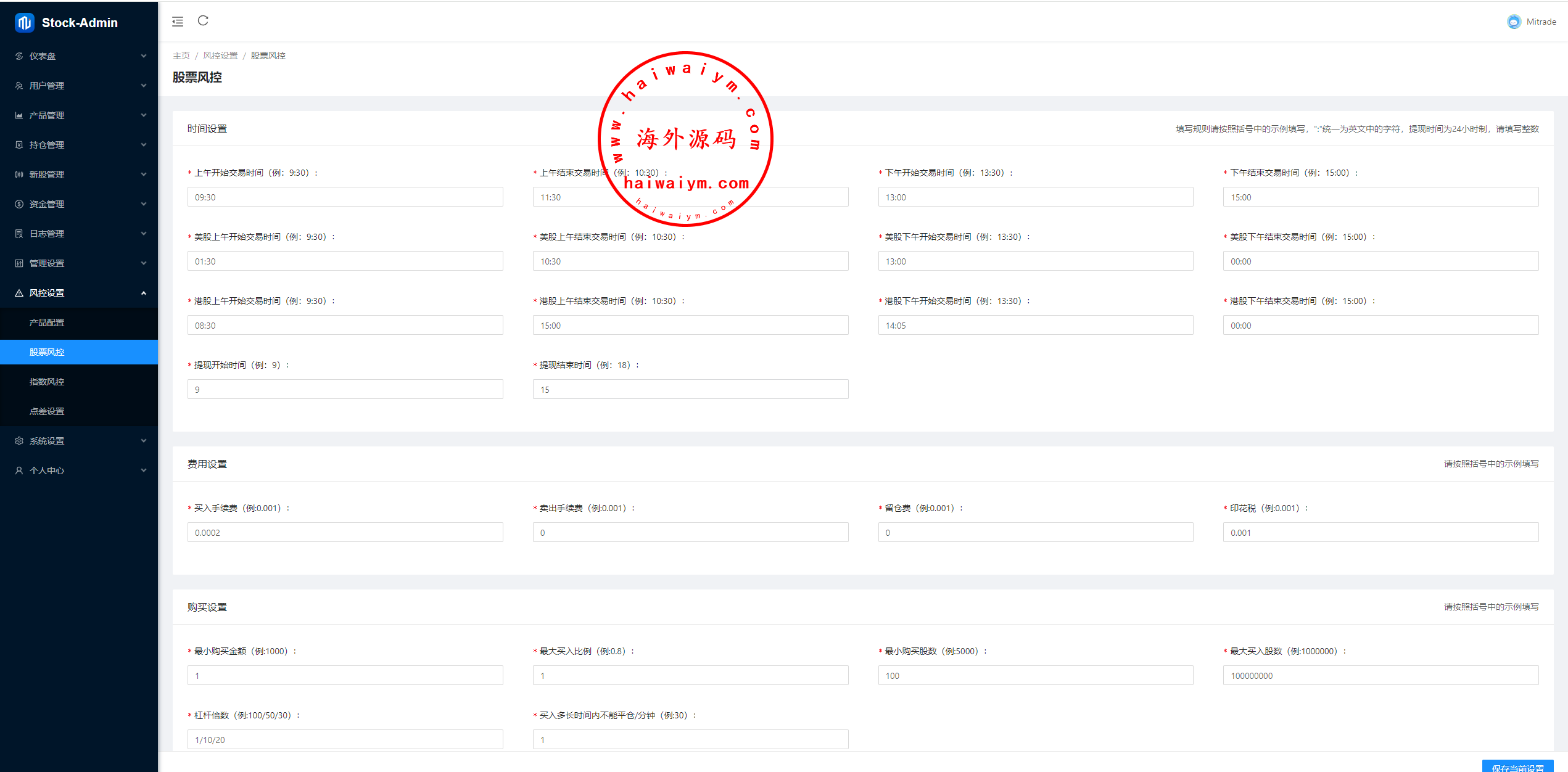1568x772 pixels.
Task: Click the 主页 breadcrumb link
Action: pyautogui.click(x=181, y=55)
